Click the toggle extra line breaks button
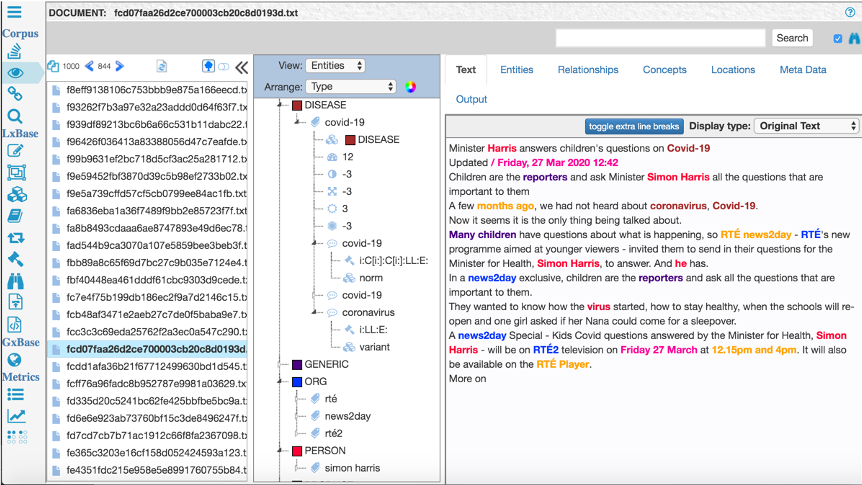The width and height of the screenshot is (862, 485). 634,126
